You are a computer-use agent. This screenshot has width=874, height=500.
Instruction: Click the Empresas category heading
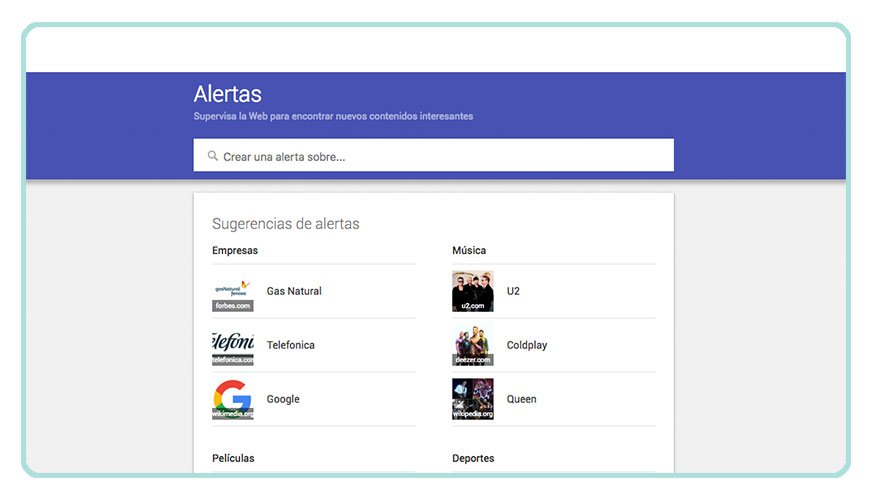[235, 250]
